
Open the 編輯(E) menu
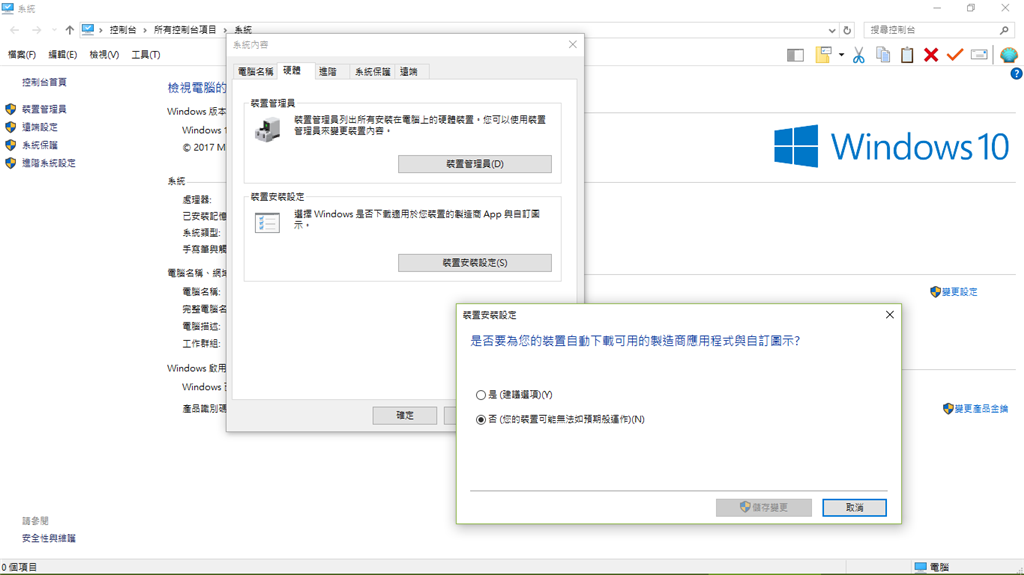pyautogui.click(x=63, y=55)
